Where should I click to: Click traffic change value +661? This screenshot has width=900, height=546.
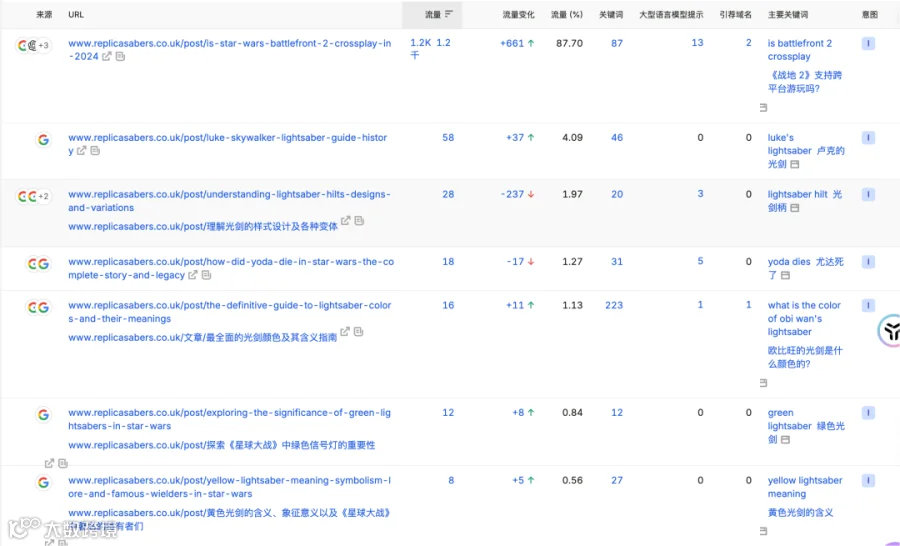(511, 43)
